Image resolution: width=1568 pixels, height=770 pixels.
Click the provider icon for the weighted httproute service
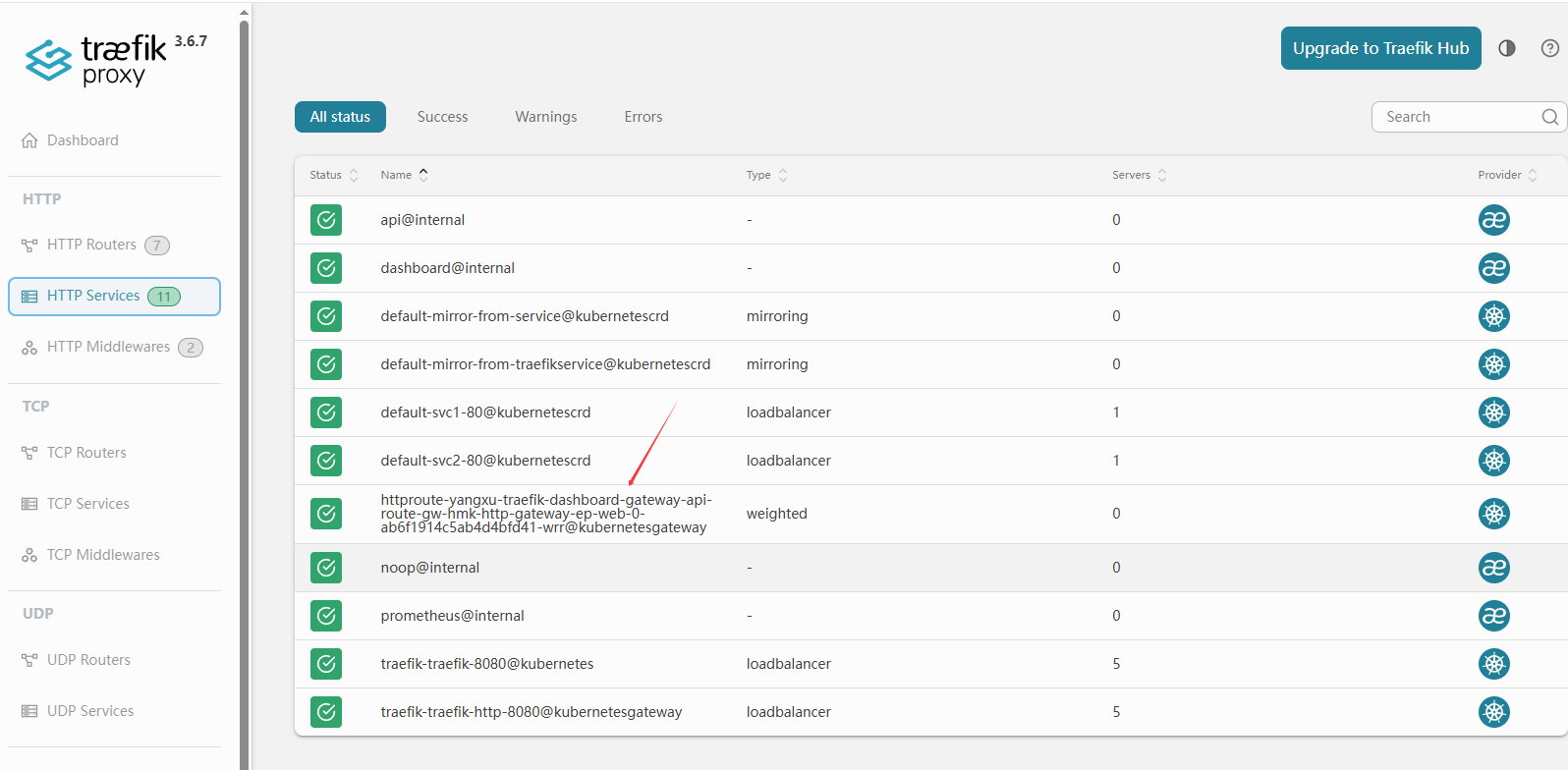[x=1494, y=514]
